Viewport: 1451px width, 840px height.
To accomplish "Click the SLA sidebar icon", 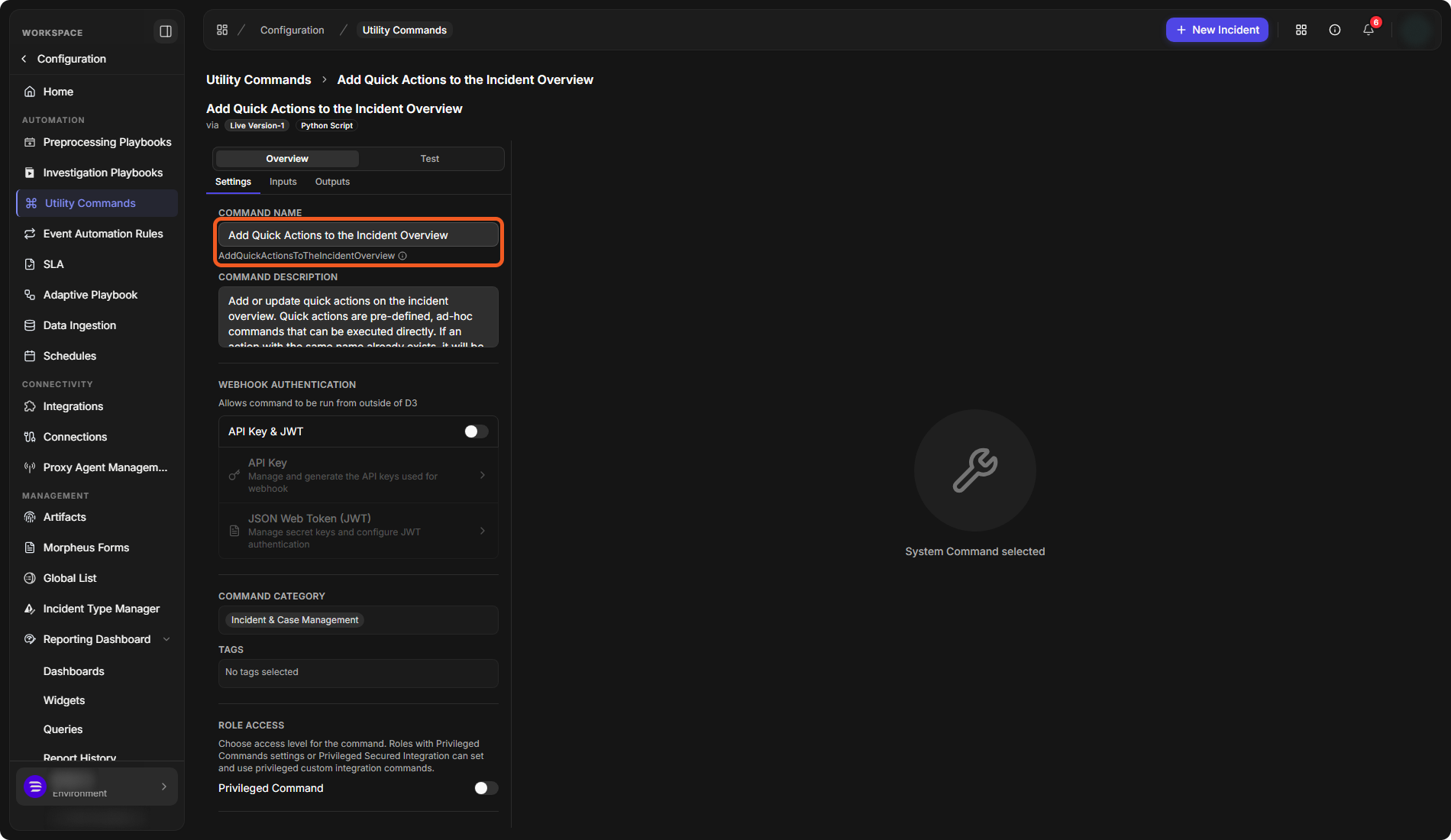I will pyautogui.click(x=30, y=264).
